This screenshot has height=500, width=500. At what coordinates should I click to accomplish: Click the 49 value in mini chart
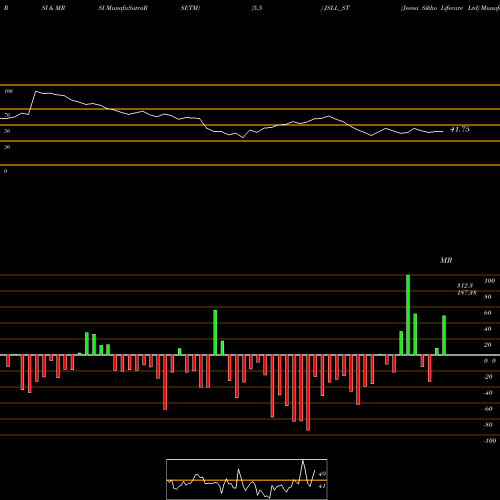click(x=322, y=474)
